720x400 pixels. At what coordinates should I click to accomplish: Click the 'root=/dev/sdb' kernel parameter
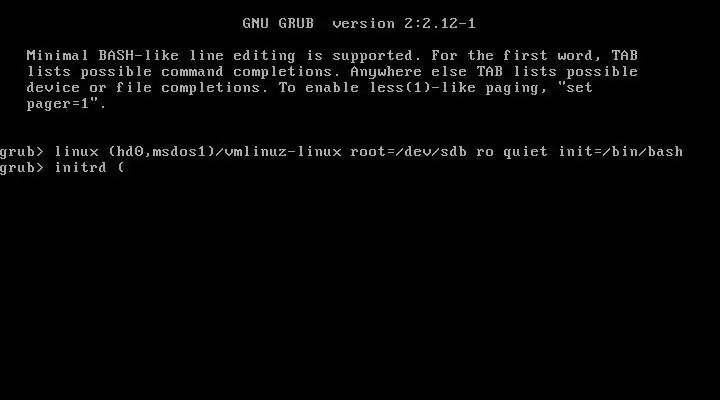pyautogui.click(x=409, y=152)
